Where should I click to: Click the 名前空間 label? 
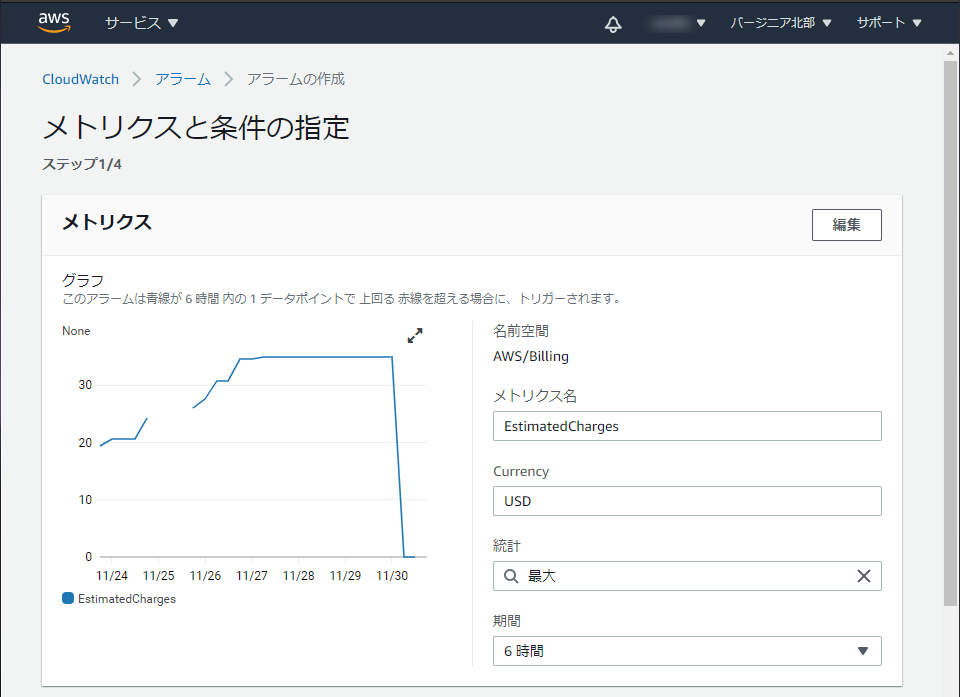520,331
